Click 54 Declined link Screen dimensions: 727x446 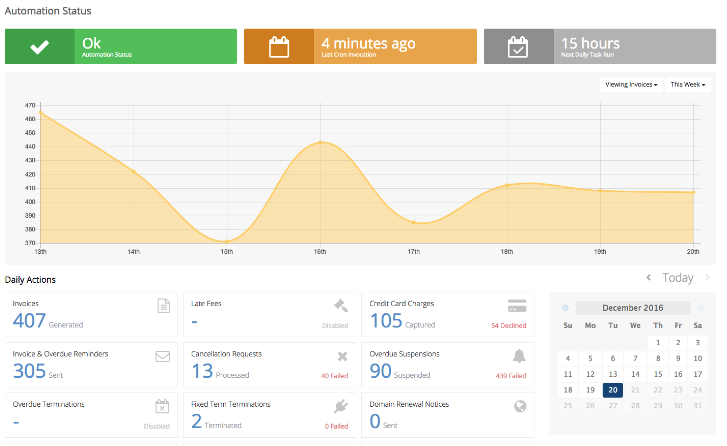509,325
